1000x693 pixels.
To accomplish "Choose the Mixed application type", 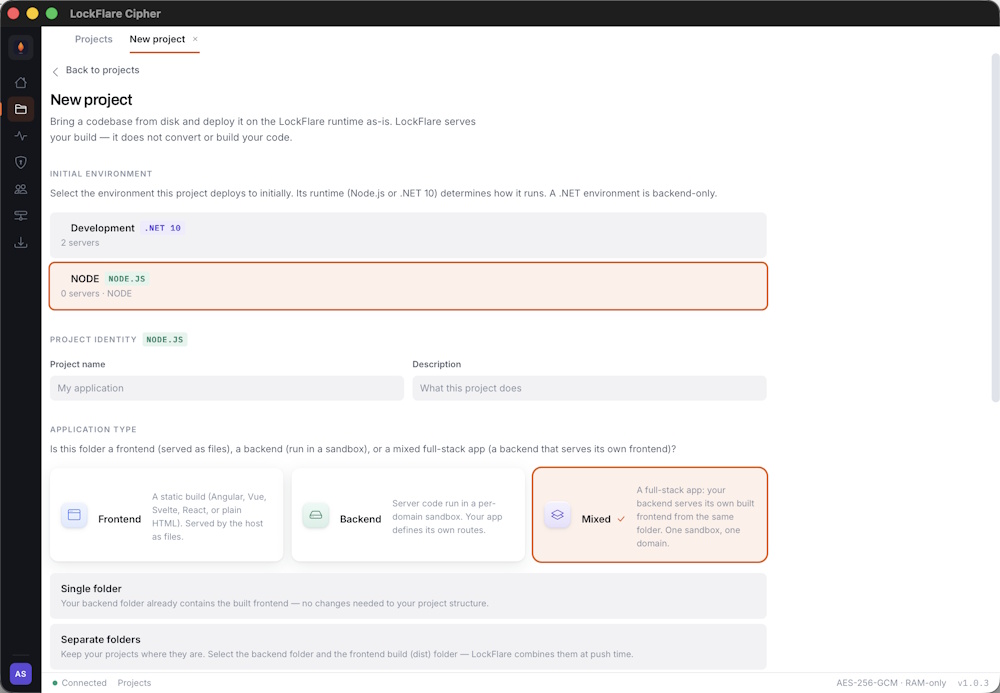I will (650, 515).
